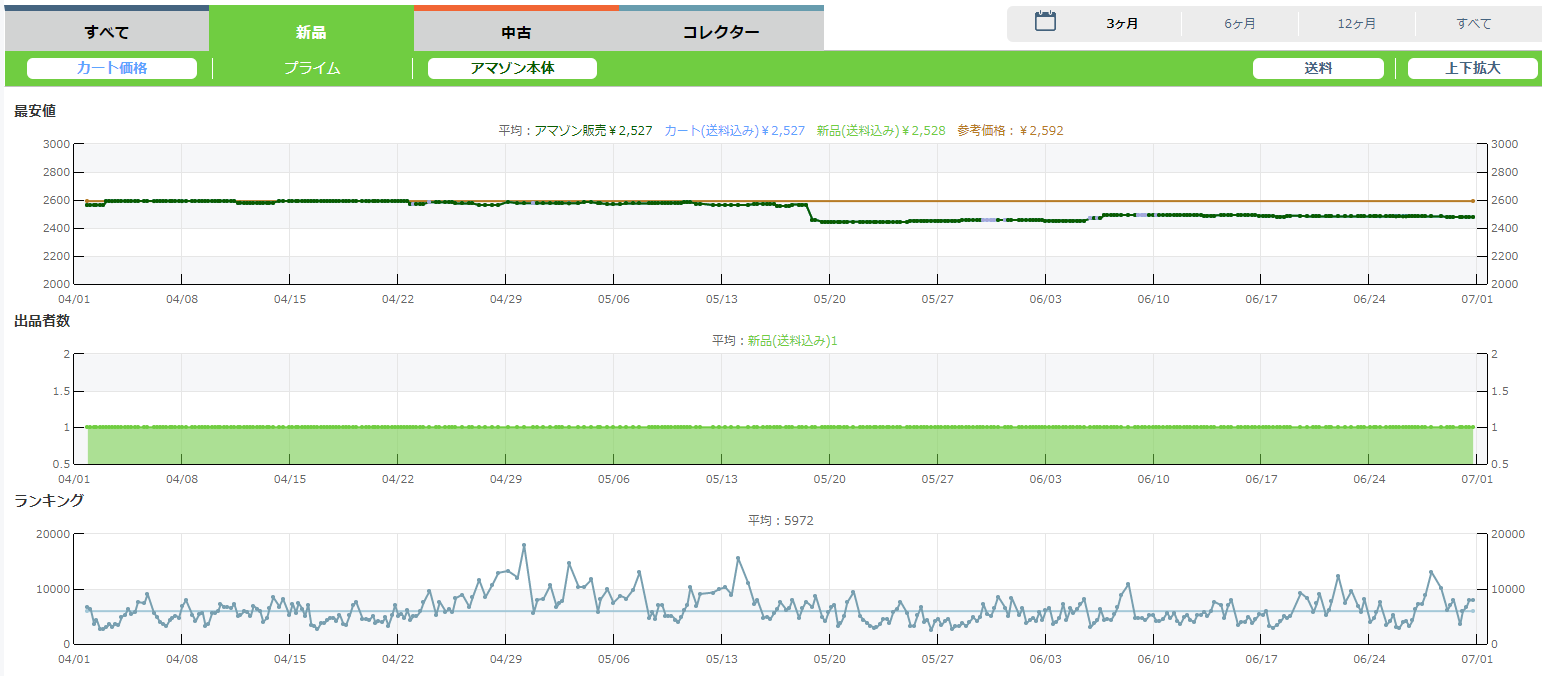Screen dimensions: 1542x676
Task: Switch to the すべて condition tab
Action: [106, 32]
